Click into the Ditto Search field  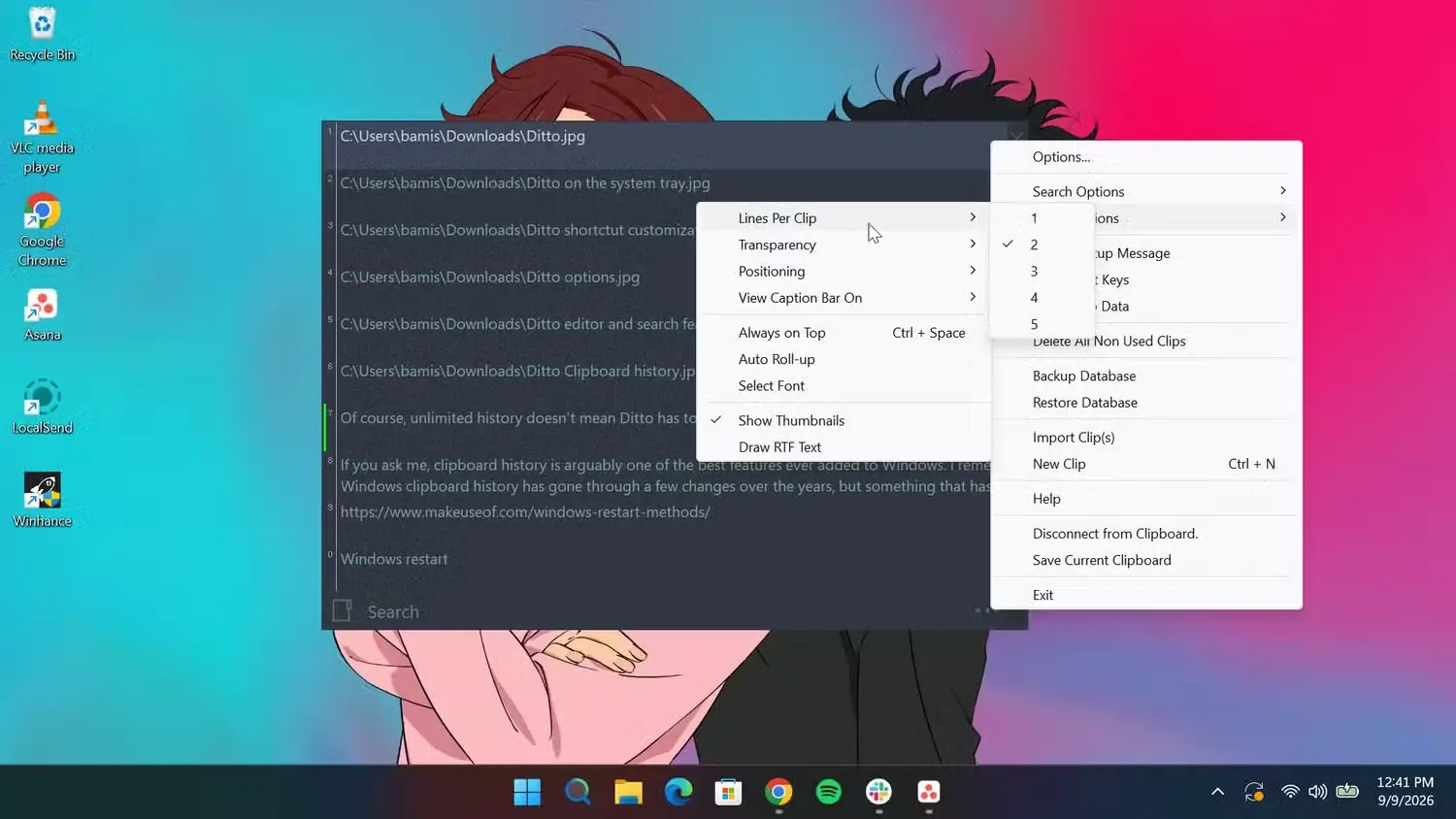tap(665, 612)
